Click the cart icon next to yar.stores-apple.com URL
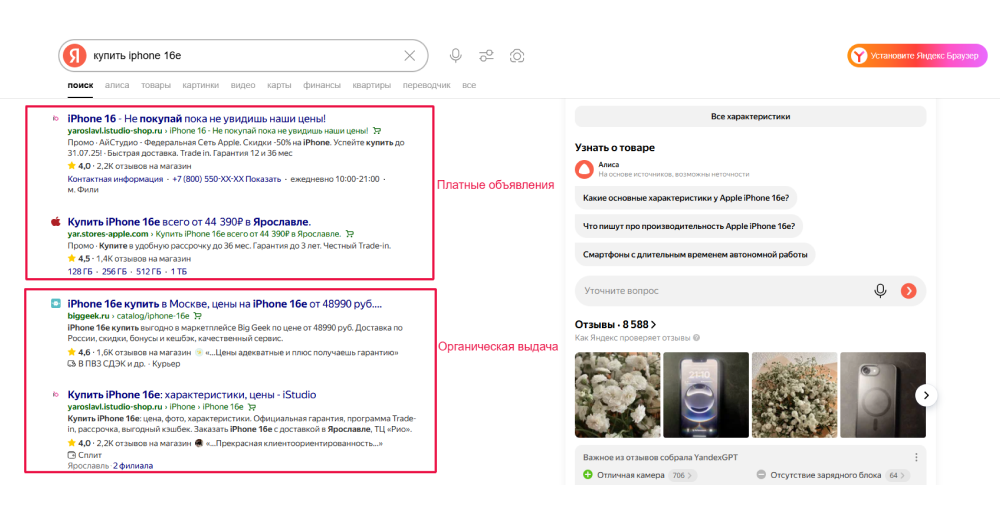This screenshot has width=1000, height=518. point(349,234)
